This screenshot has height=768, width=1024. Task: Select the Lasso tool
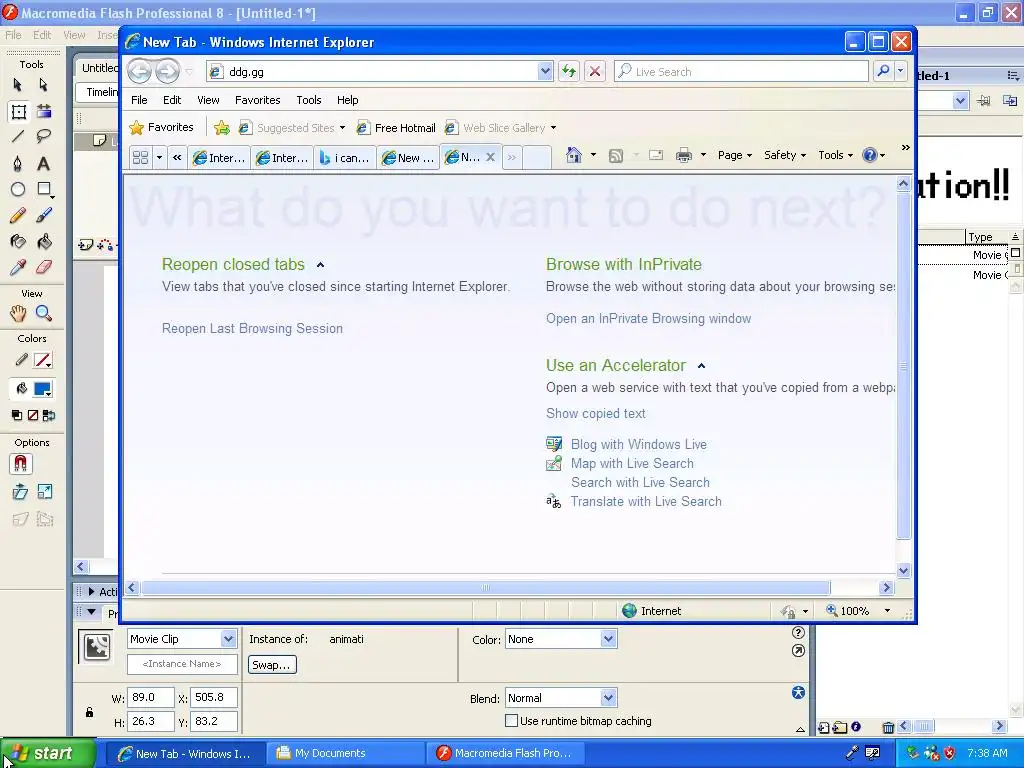(44, 136)
